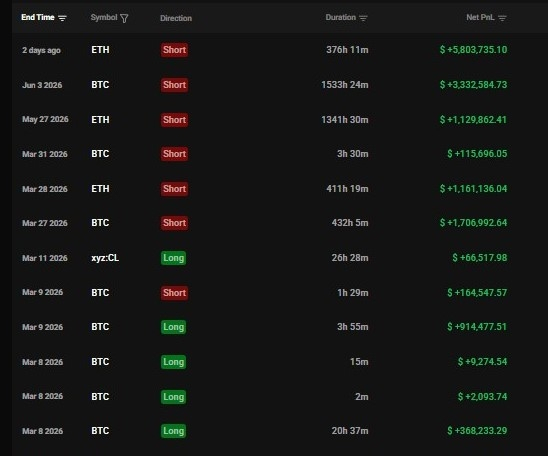The width and height of the screenshot is (548, 456).
Task: Click the $+3,332,584.73 net PnL value
Action: tap(473, 85)
